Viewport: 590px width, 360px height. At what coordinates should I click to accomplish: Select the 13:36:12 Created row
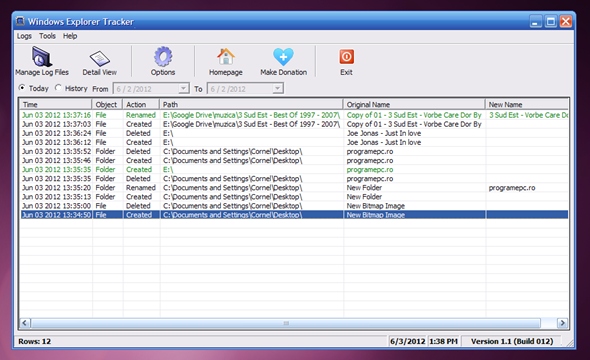click(x=294, y=142)
